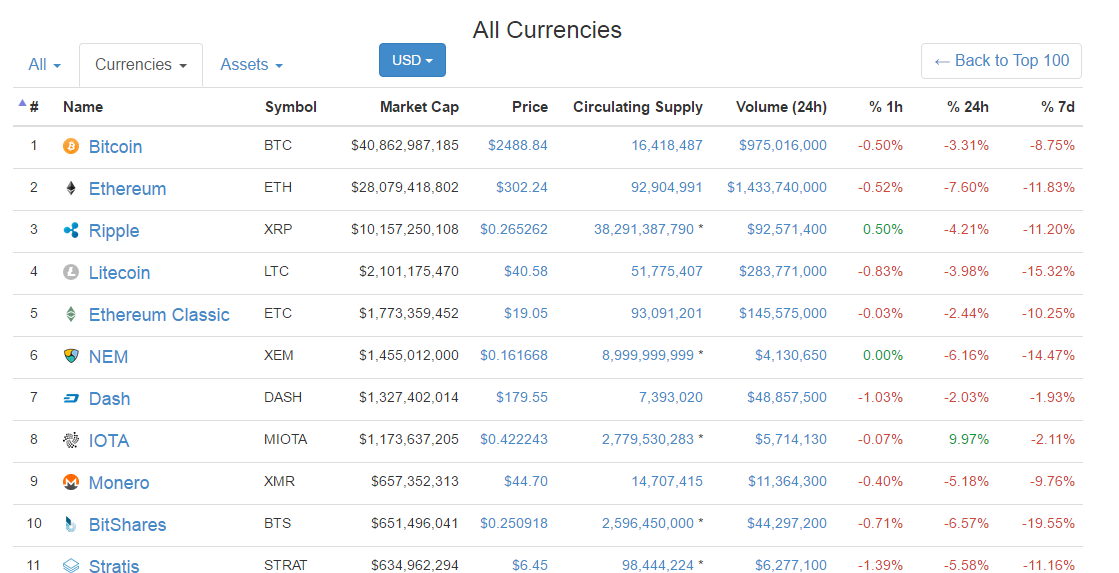Click BitShares 7d change -19.55%
The width and height of the screenshot is (1119, 573).
pos(1048,524)
